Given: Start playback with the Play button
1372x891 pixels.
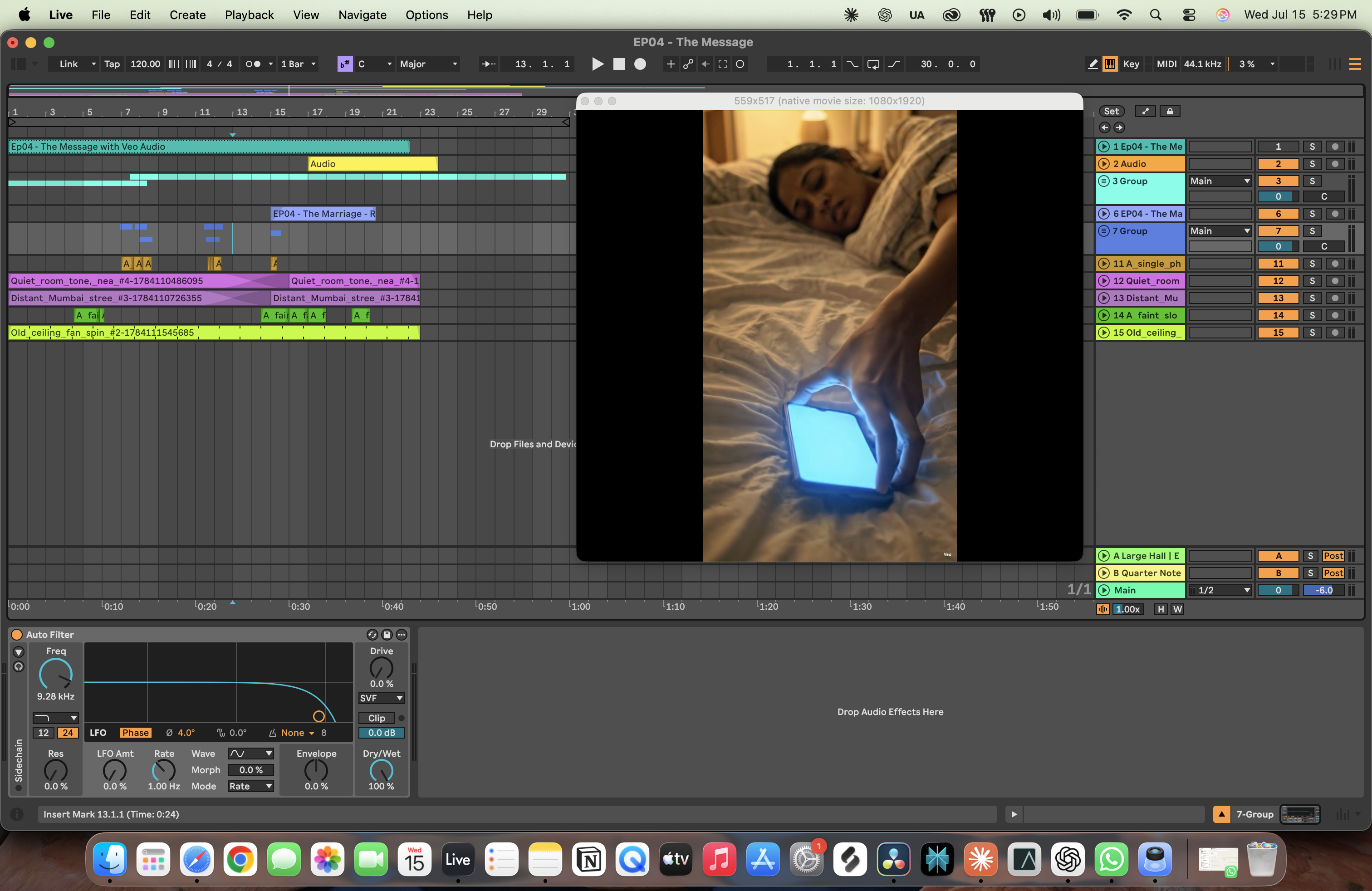Looking at the screenshot, I should click(x=598, y=64).
